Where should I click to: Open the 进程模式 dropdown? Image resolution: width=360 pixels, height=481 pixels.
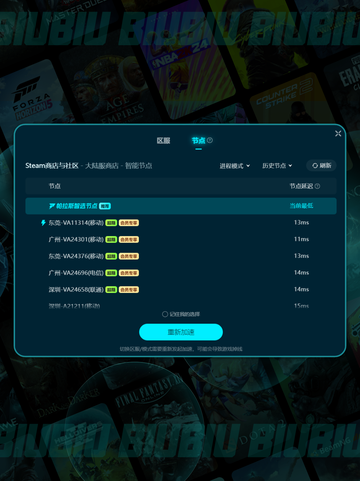pyautogui.click(x=235, y=166)
